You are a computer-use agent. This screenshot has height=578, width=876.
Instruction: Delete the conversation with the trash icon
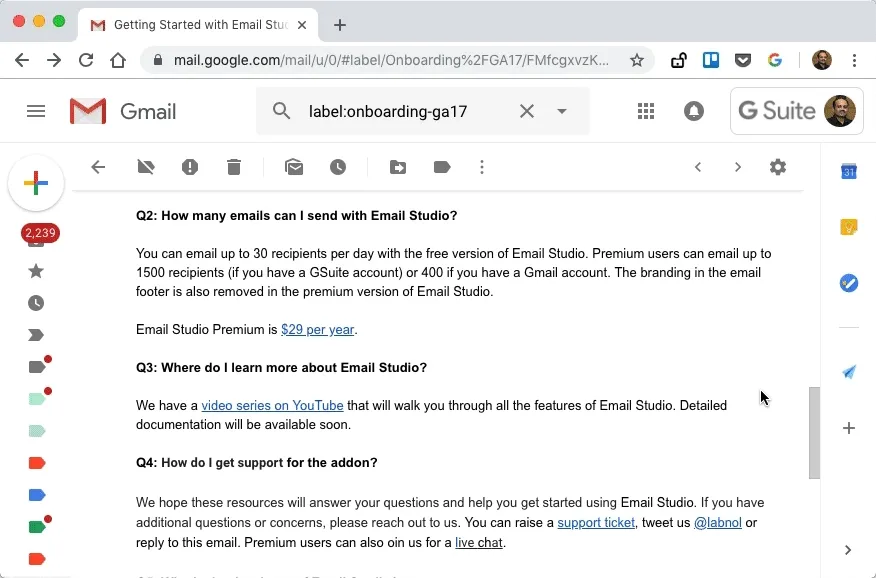[234, 167]
